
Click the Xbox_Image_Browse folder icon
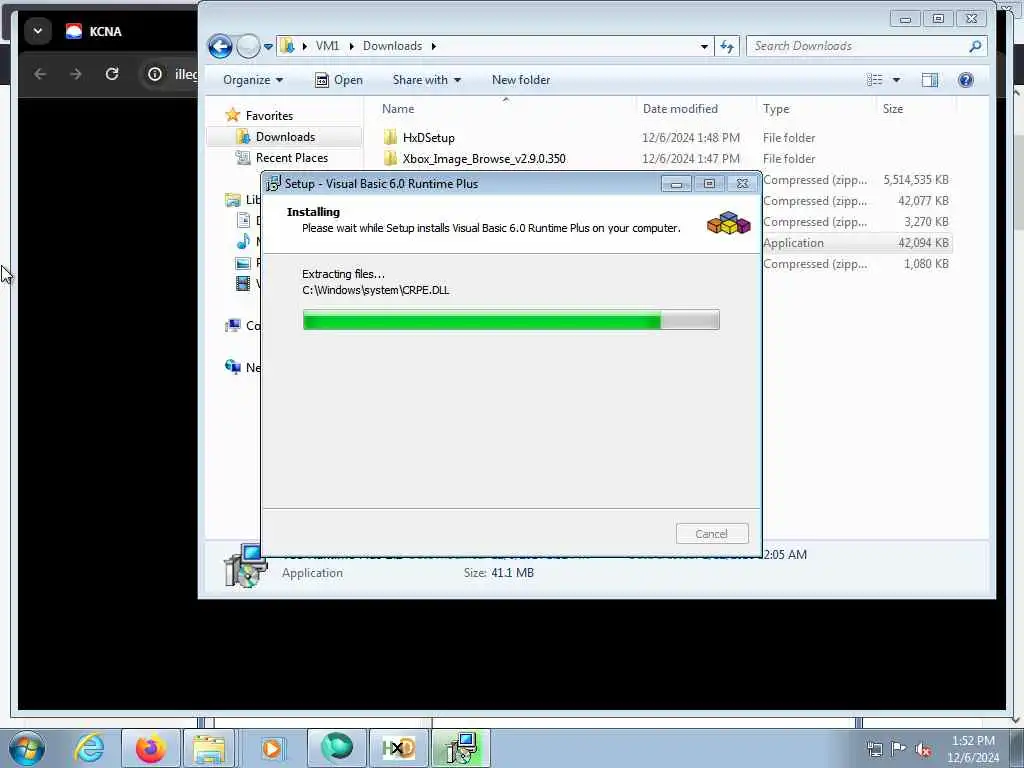[391, 158]
